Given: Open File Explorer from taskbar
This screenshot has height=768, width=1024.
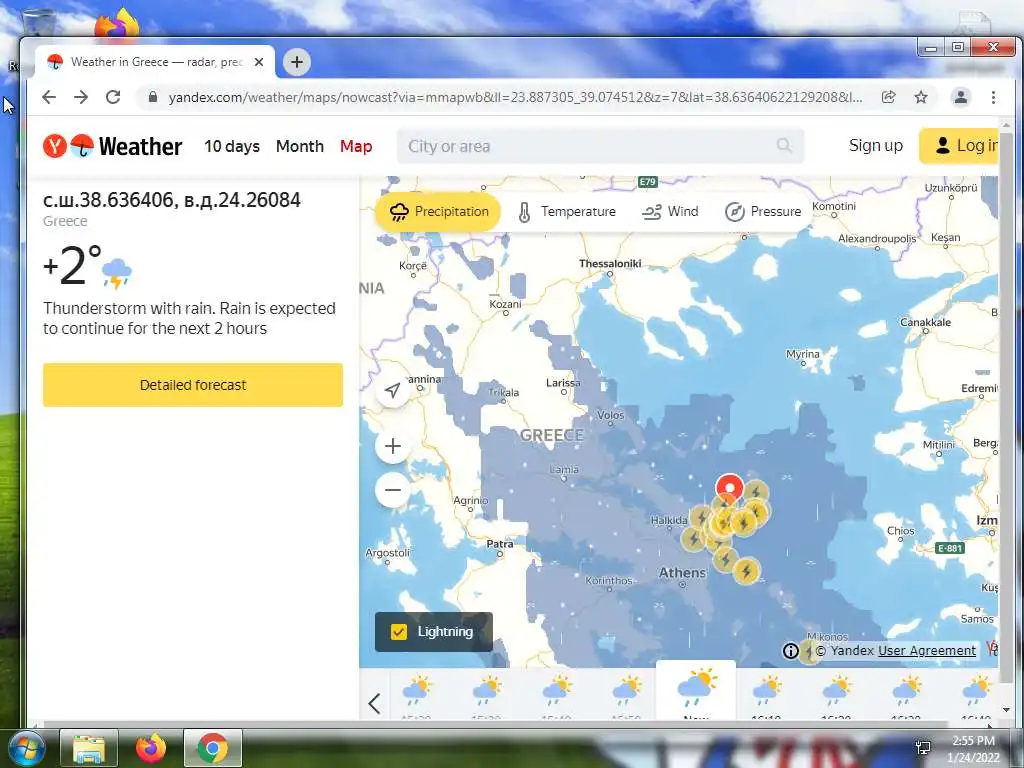Looking at the screenshot, I should [89, 748].
